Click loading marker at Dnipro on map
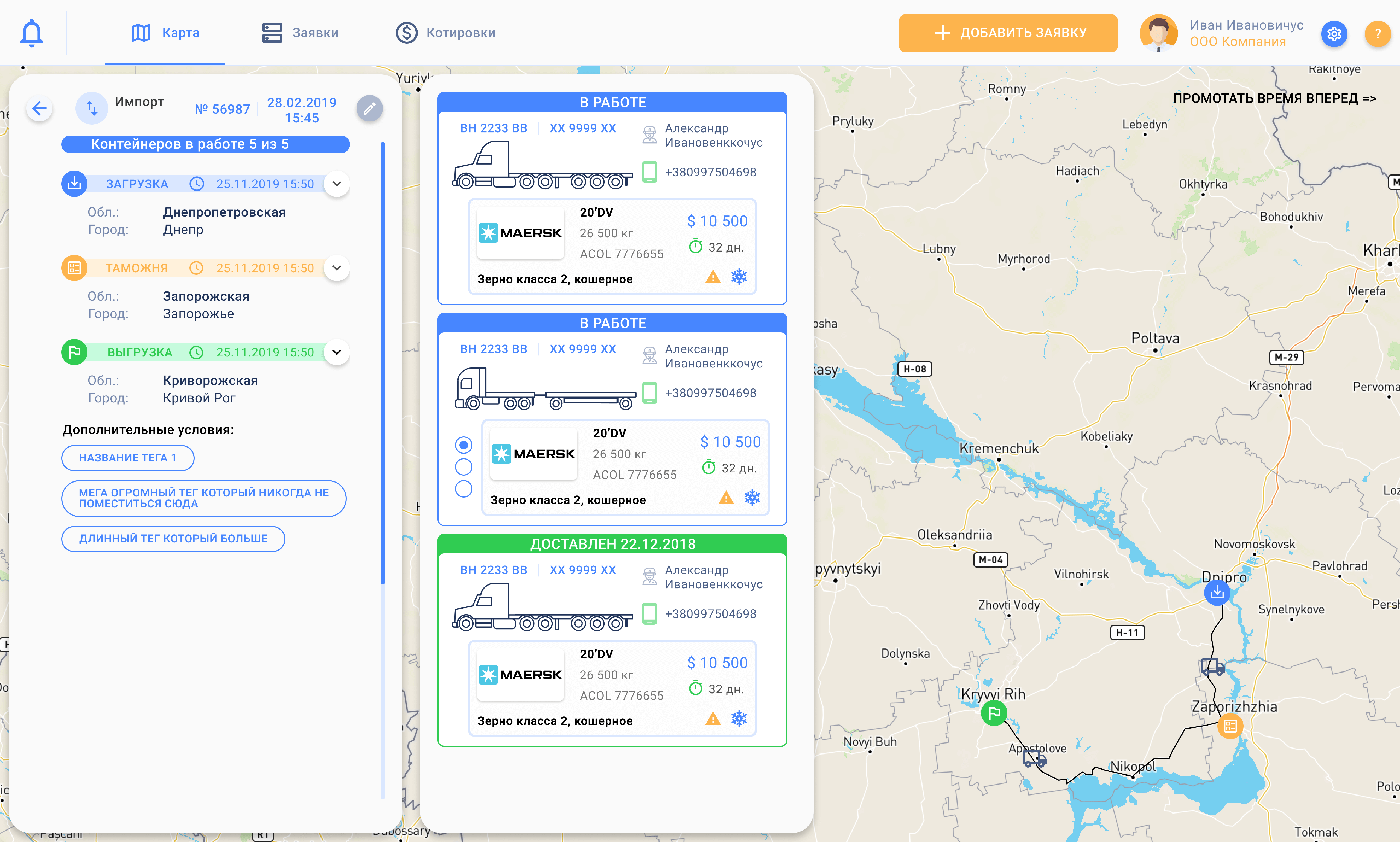Viewport: 1400px width, 842px height. point(1217,593)
